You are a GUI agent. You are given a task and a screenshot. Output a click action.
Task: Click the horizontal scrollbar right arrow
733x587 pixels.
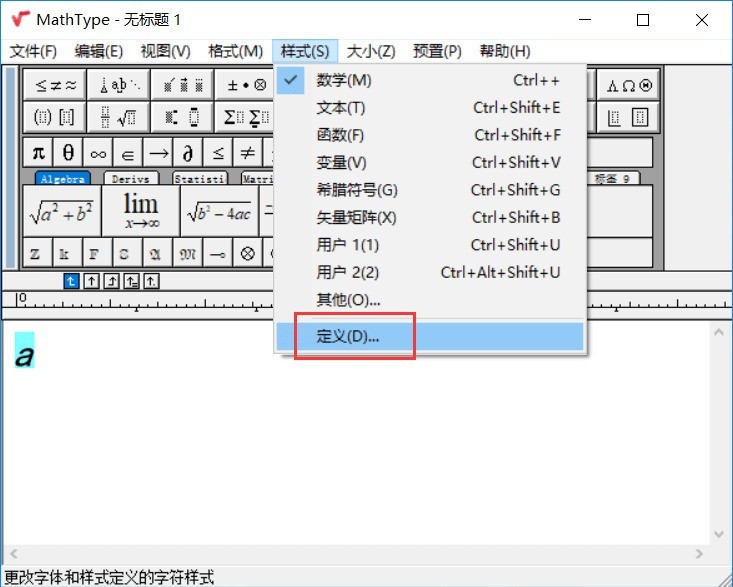point(699,554)
